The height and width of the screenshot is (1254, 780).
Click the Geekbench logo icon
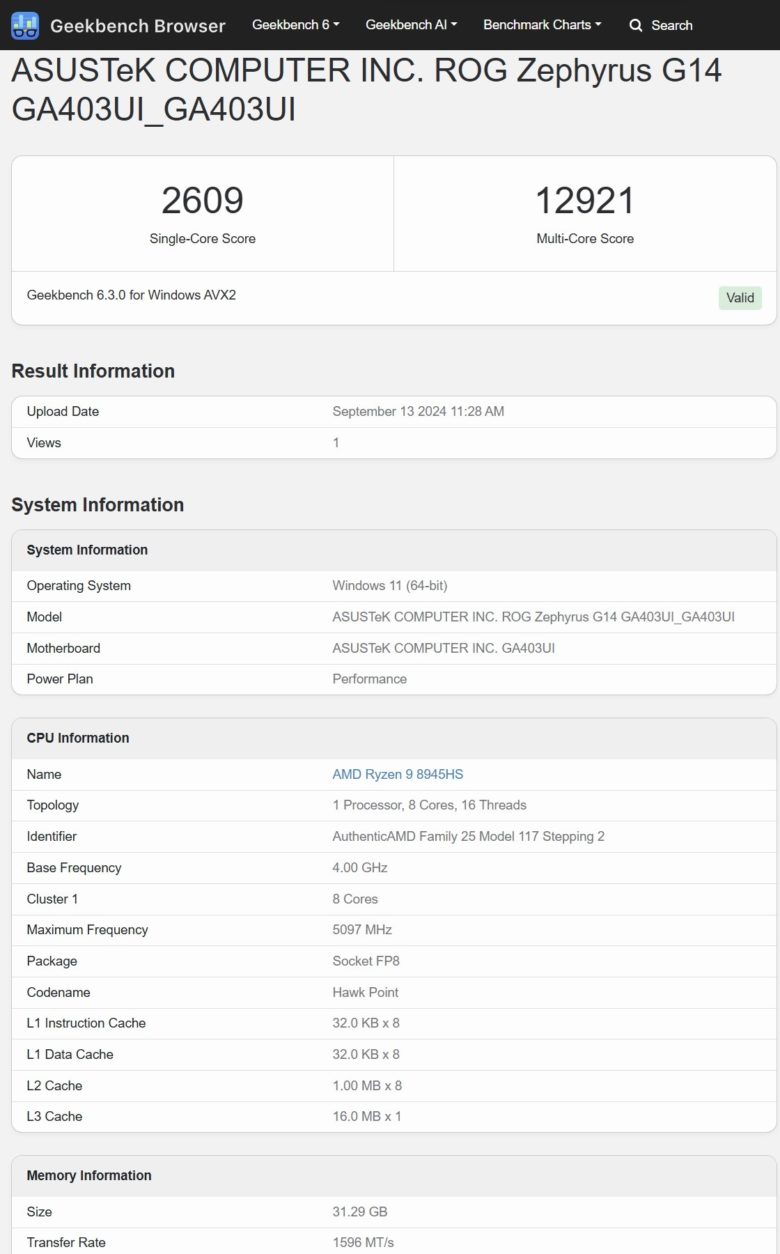(25, 25)
